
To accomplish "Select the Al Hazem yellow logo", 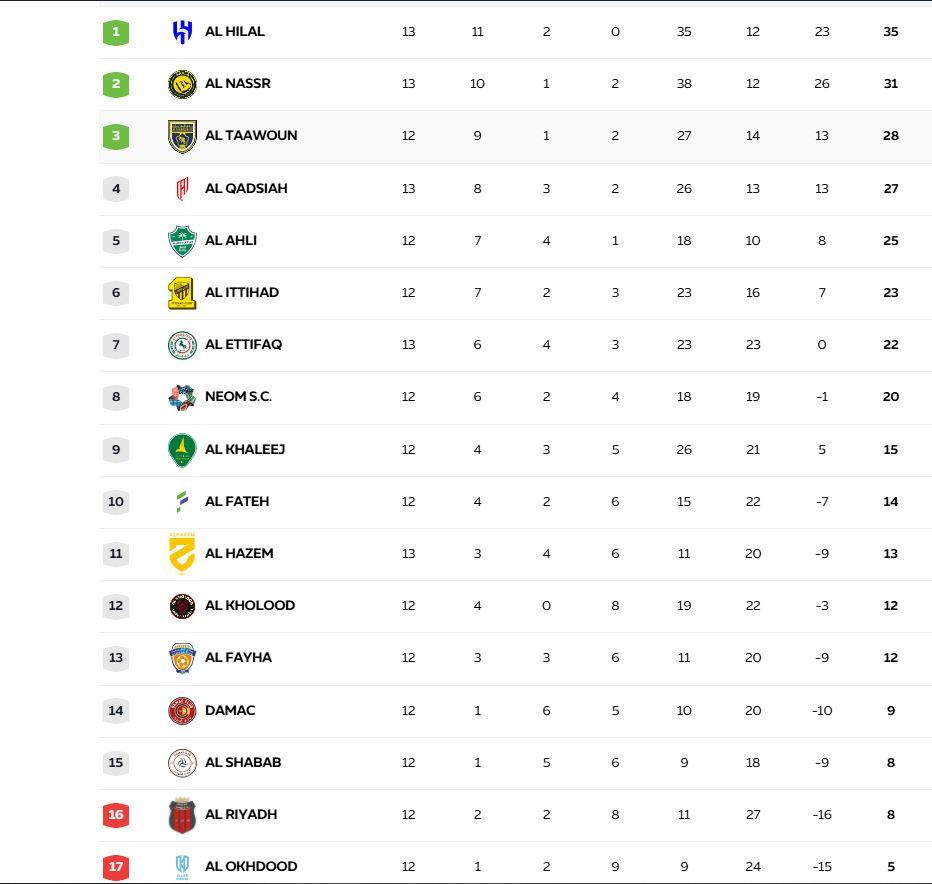I will (182, 554).
